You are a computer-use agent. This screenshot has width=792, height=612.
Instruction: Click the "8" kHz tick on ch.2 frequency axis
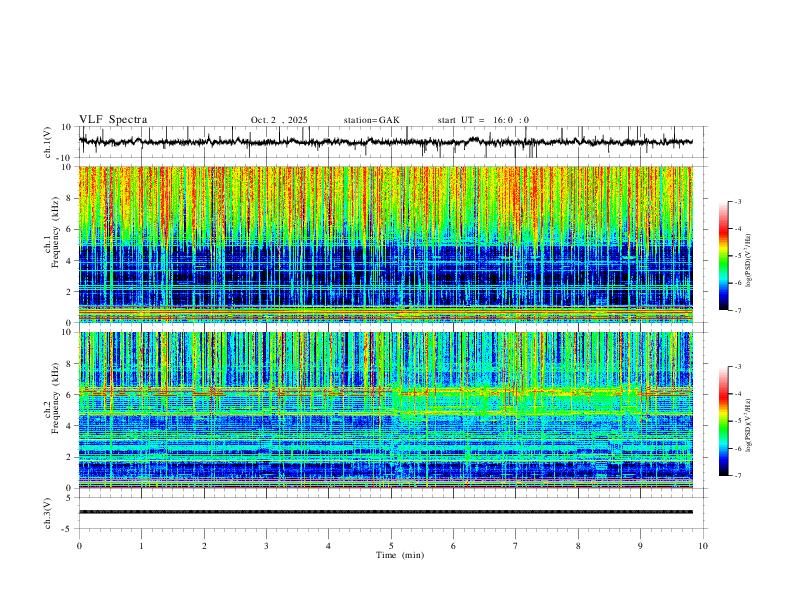[71, 364]
